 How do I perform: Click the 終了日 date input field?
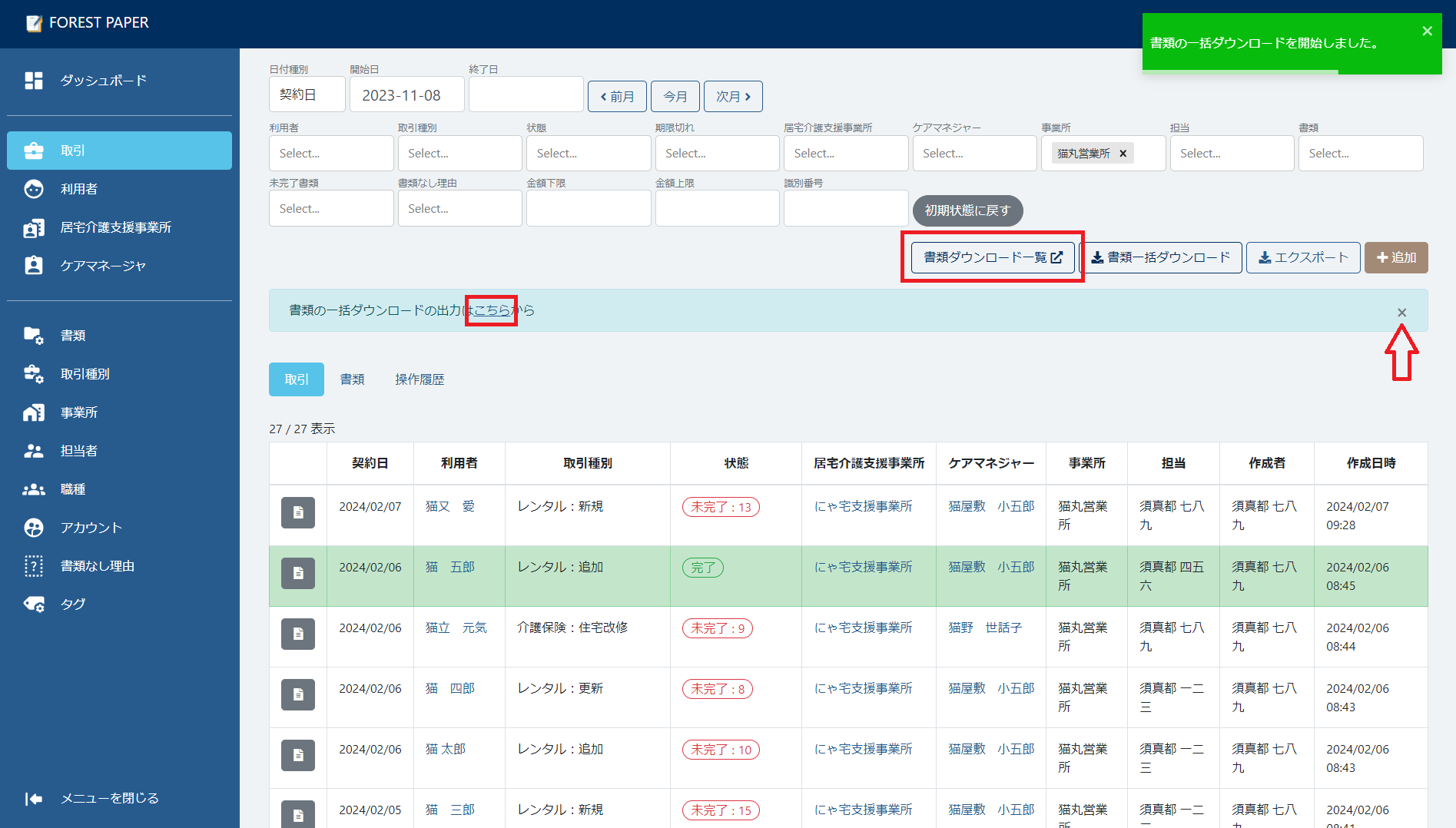[x=526, y=94]
